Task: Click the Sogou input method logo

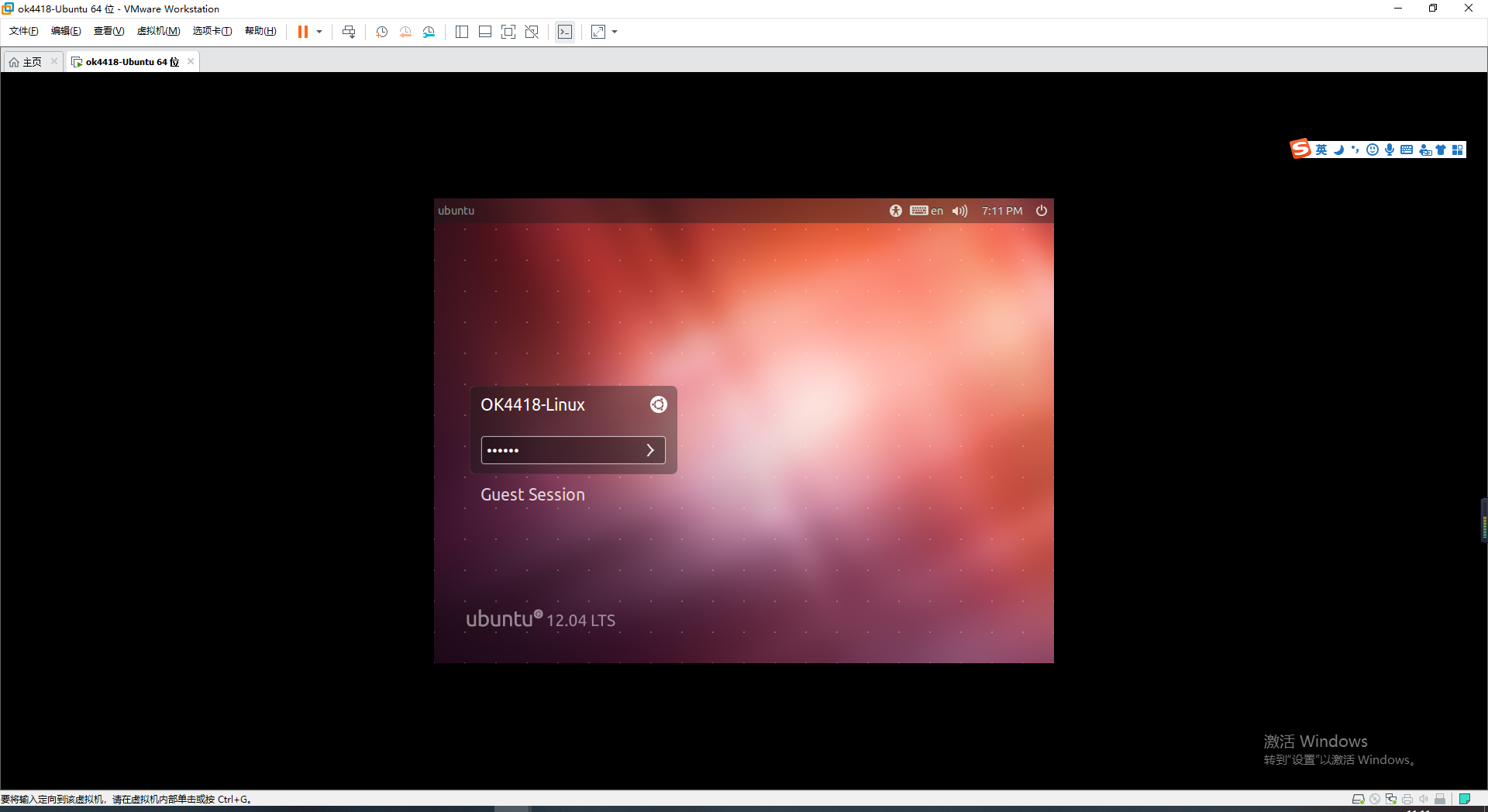Action: [1300, 149]
